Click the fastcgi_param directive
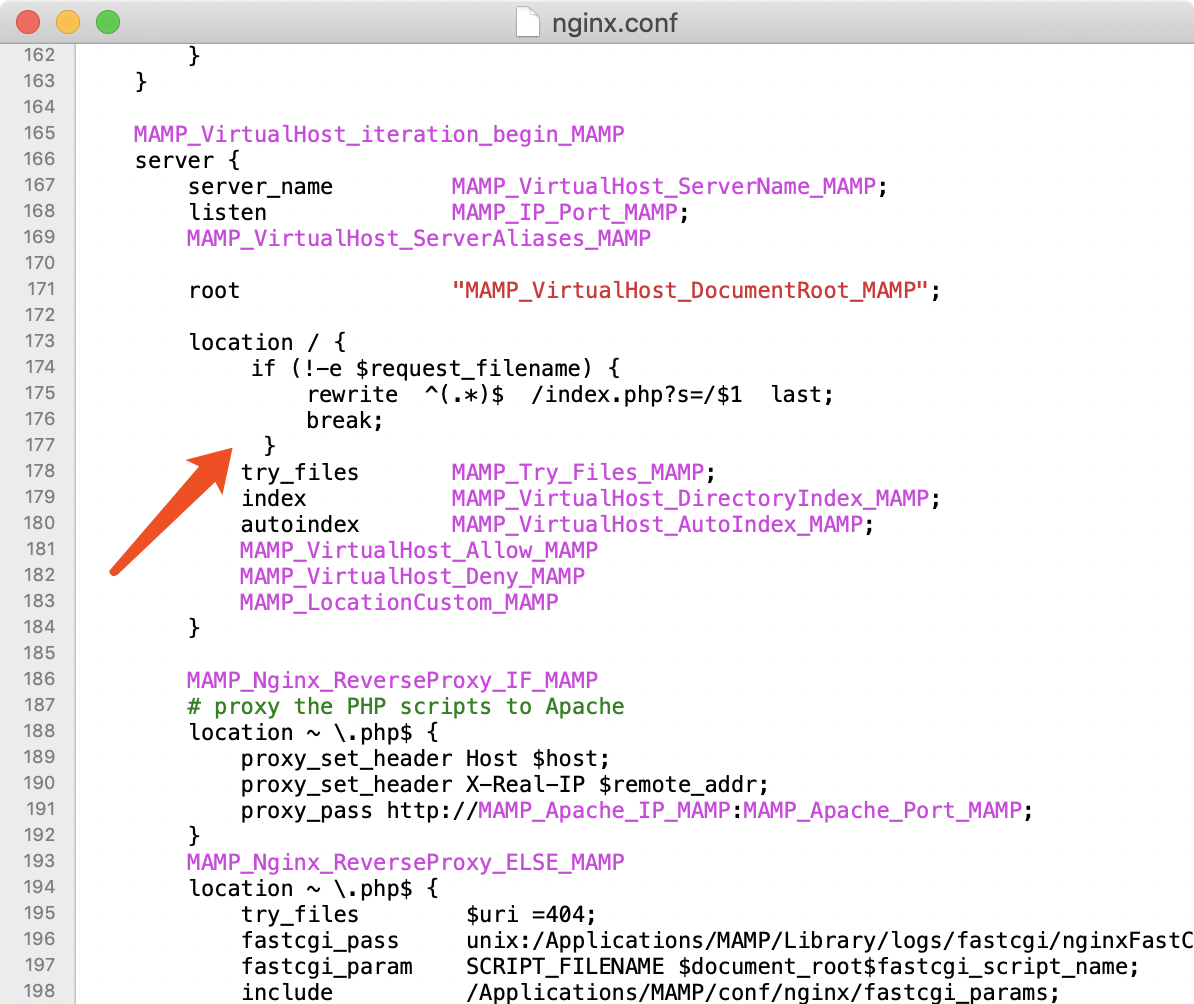Screen dimensions: 1194x1004 point(327,967)
